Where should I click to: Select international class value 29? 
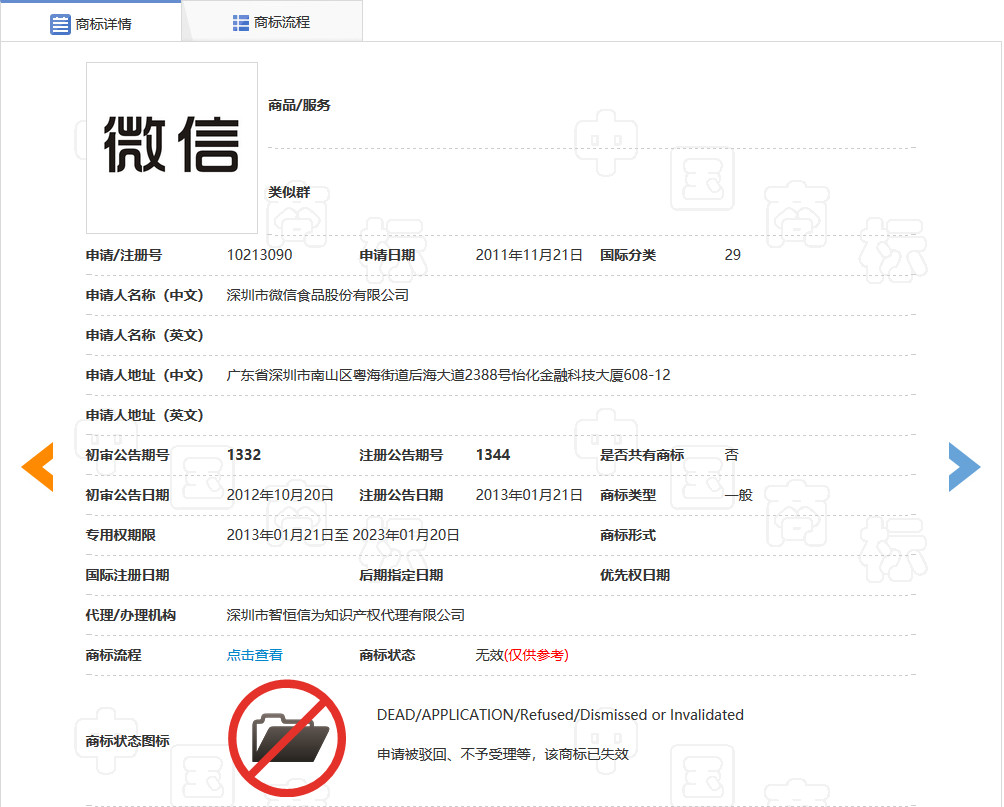tap(733, 255)
